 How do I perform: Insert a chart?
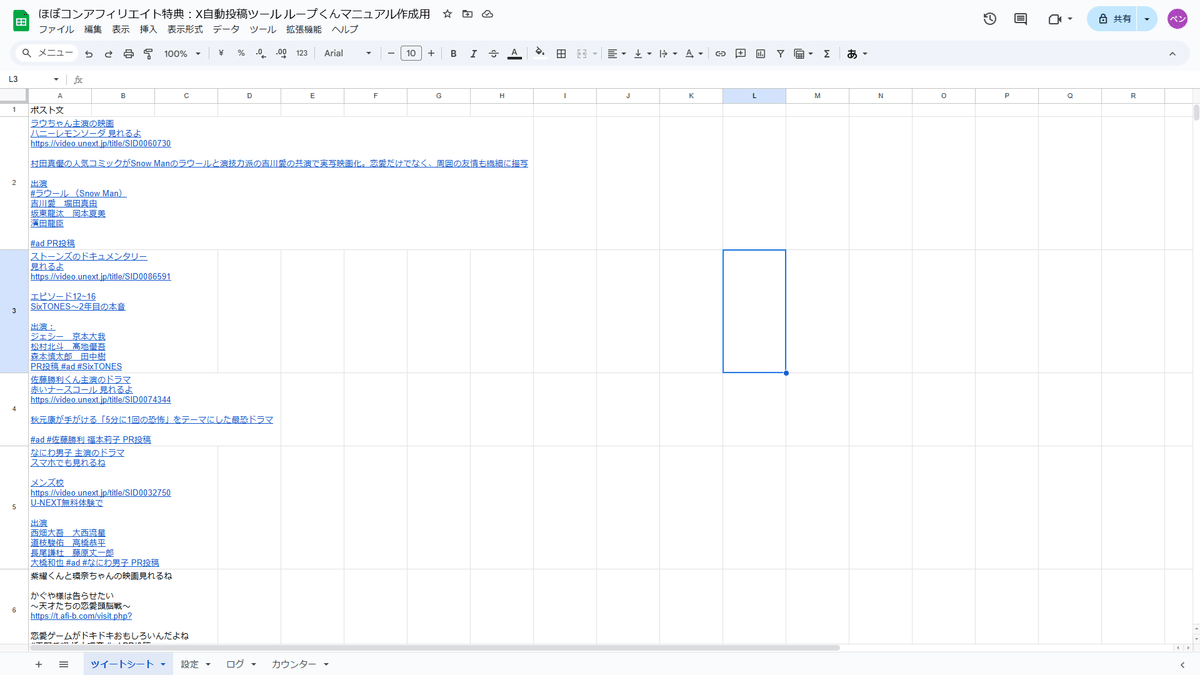pyautogui.click(x=760, y=54)
